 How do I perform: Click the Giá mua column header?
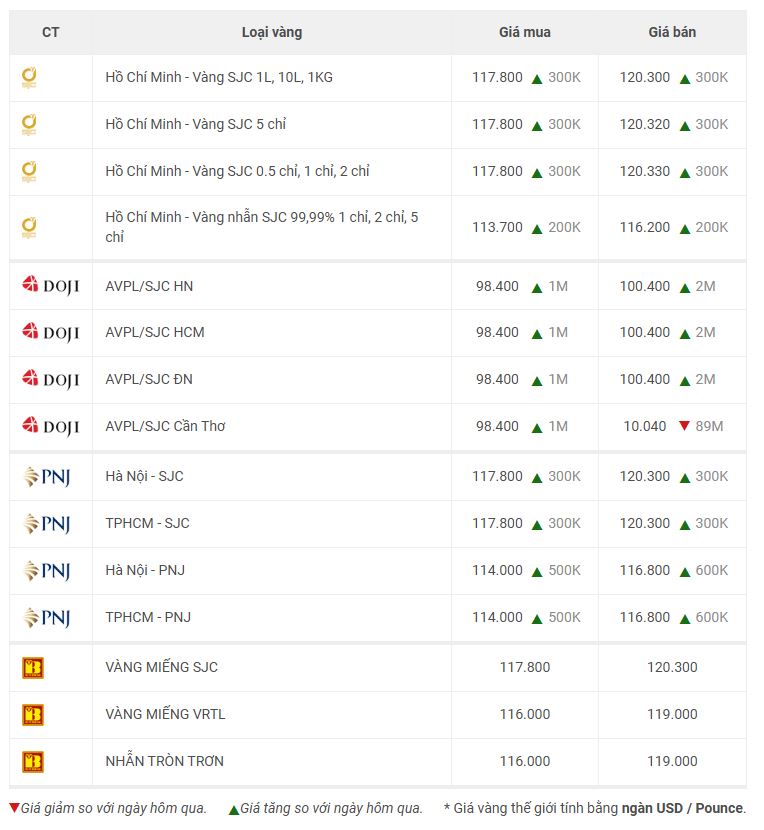(x=525, y=32)
